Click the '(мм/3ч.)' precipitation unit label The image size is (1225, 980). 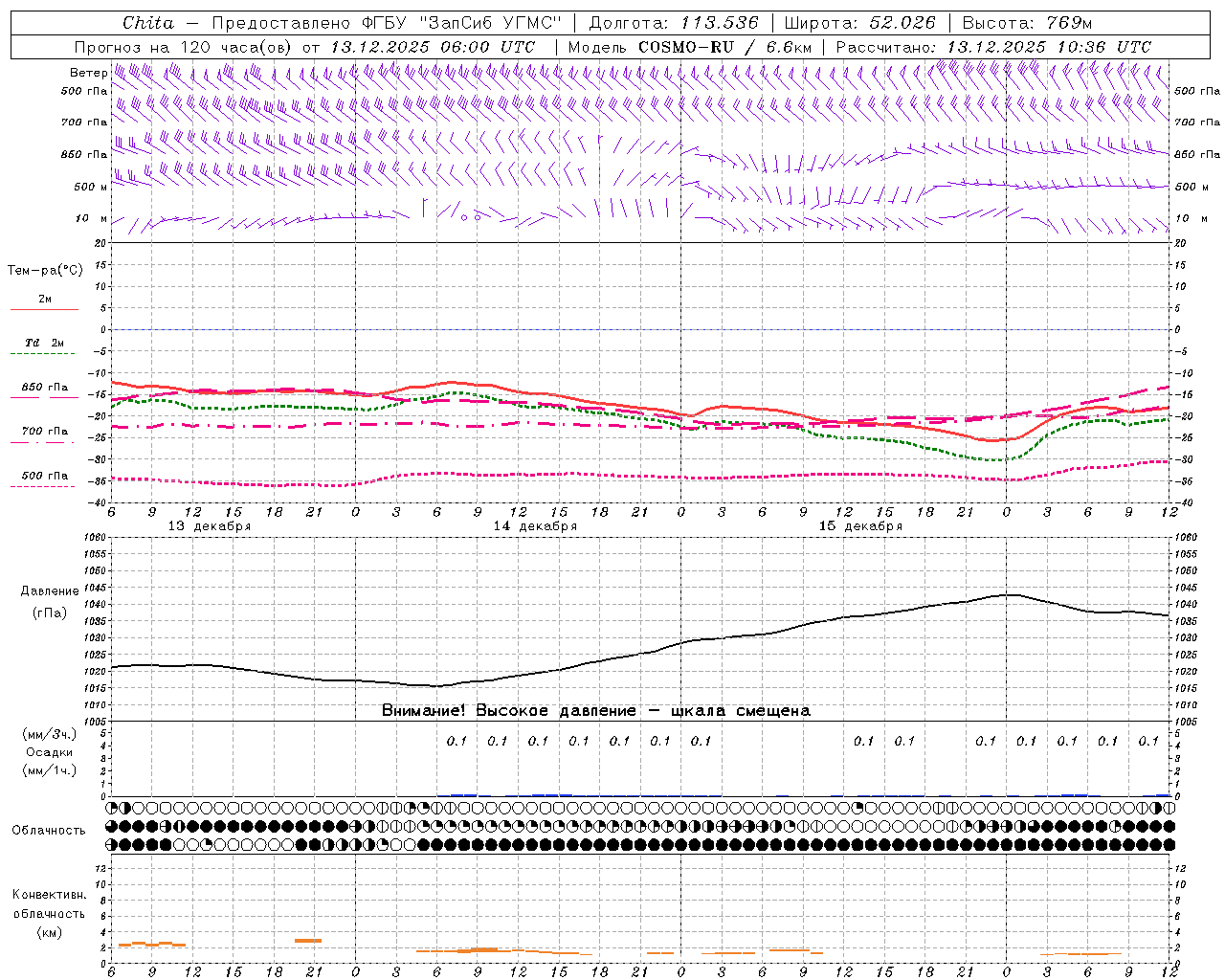point(50,734)
